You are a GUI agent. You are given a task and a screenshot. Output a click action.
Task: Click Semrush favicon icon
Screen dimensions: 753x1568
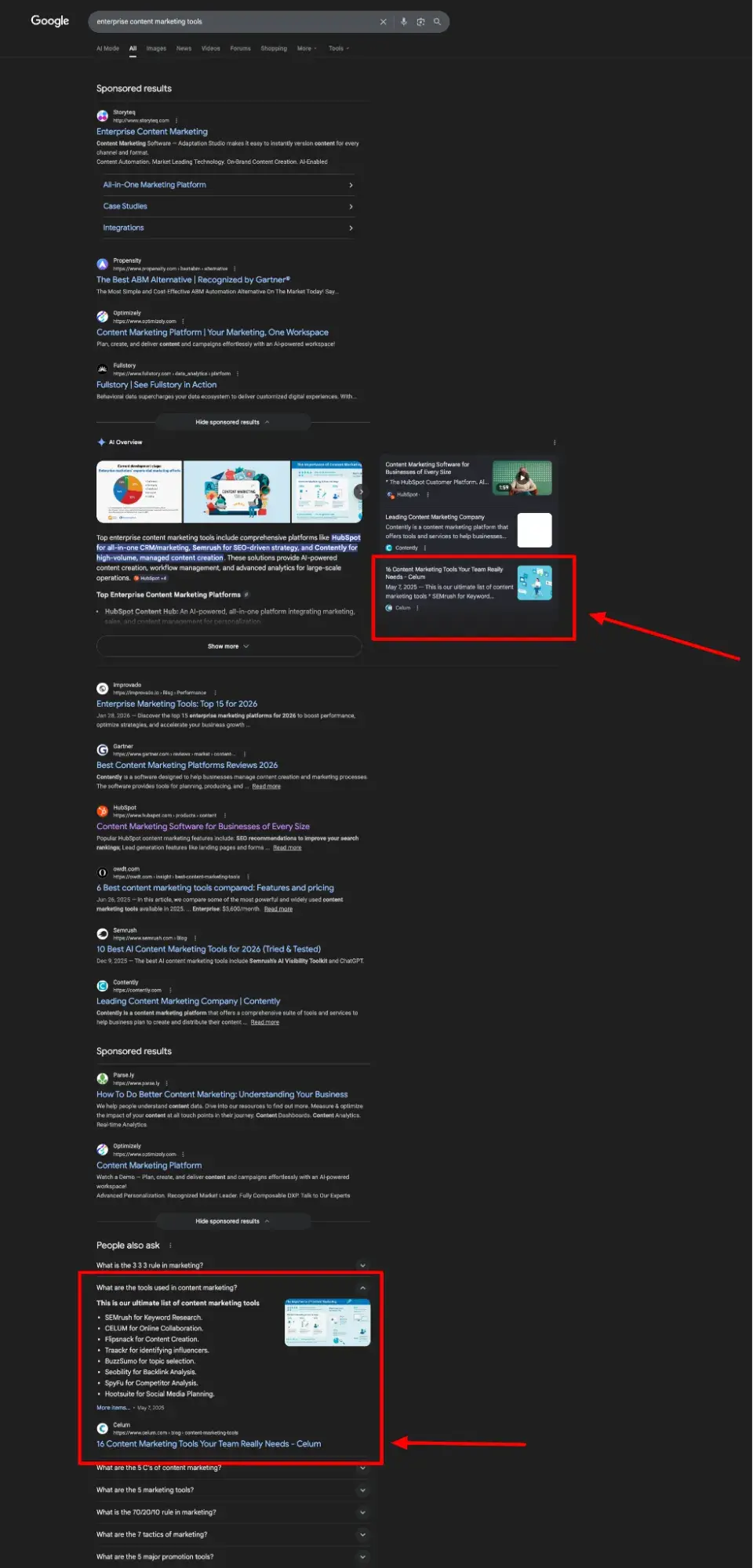102,933
